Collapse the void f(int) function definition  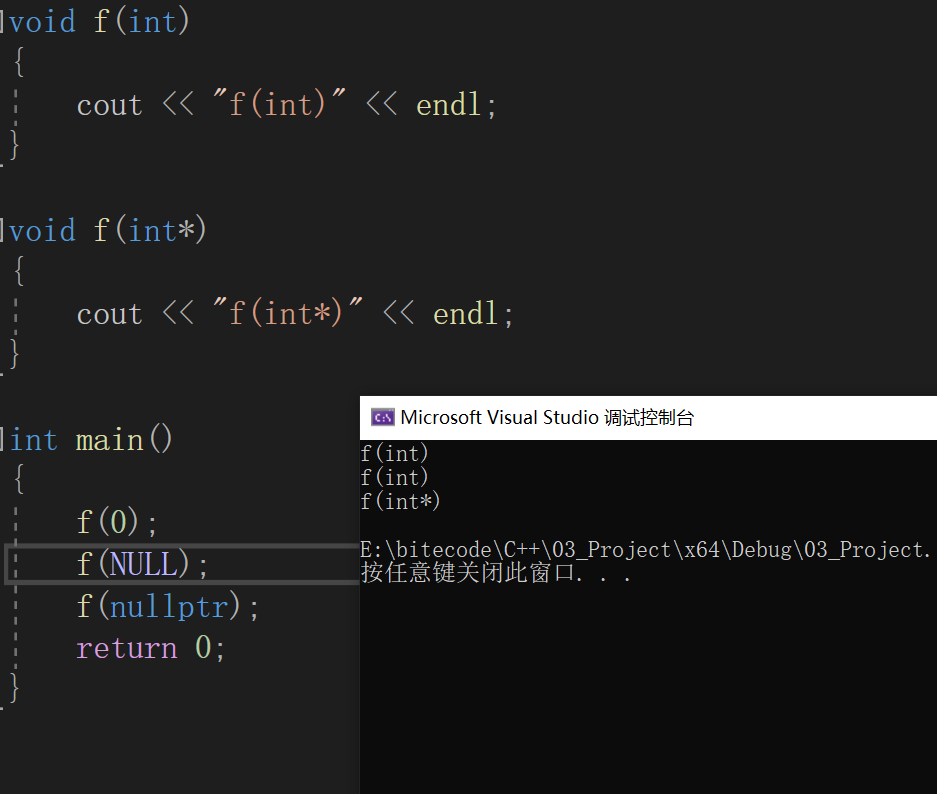tap(4, 20)
